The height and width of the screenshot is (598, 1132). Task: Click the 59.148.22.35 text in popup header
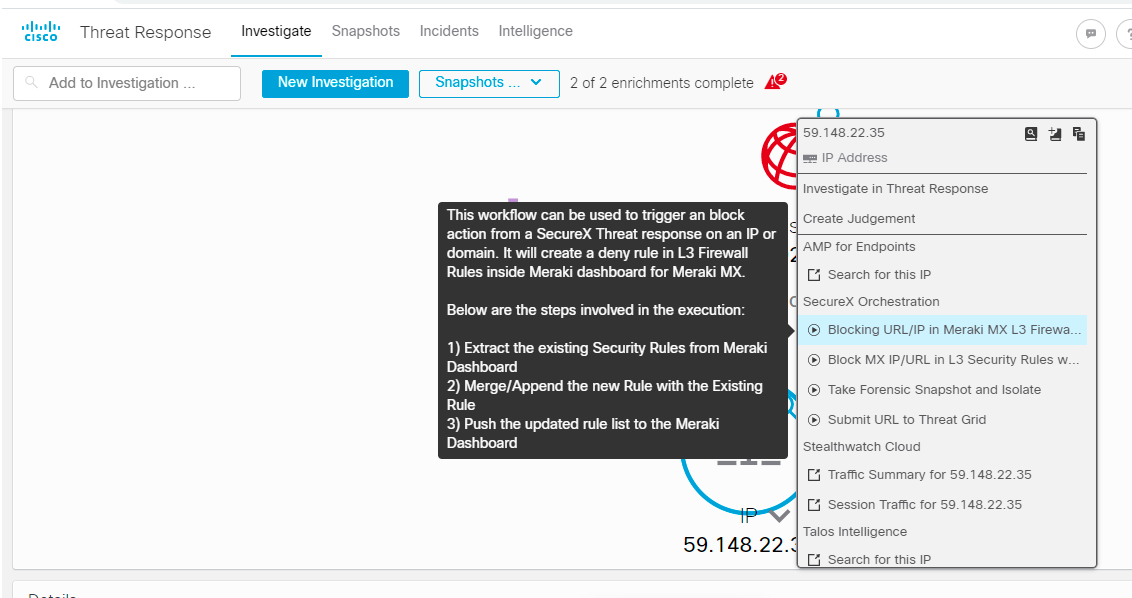pyautogui.click(x=843, y=133)
